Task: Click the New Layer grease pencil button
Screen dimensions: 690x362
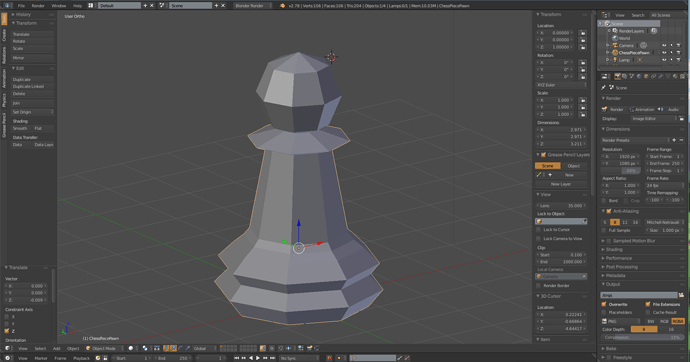Action: pos(561,184)
